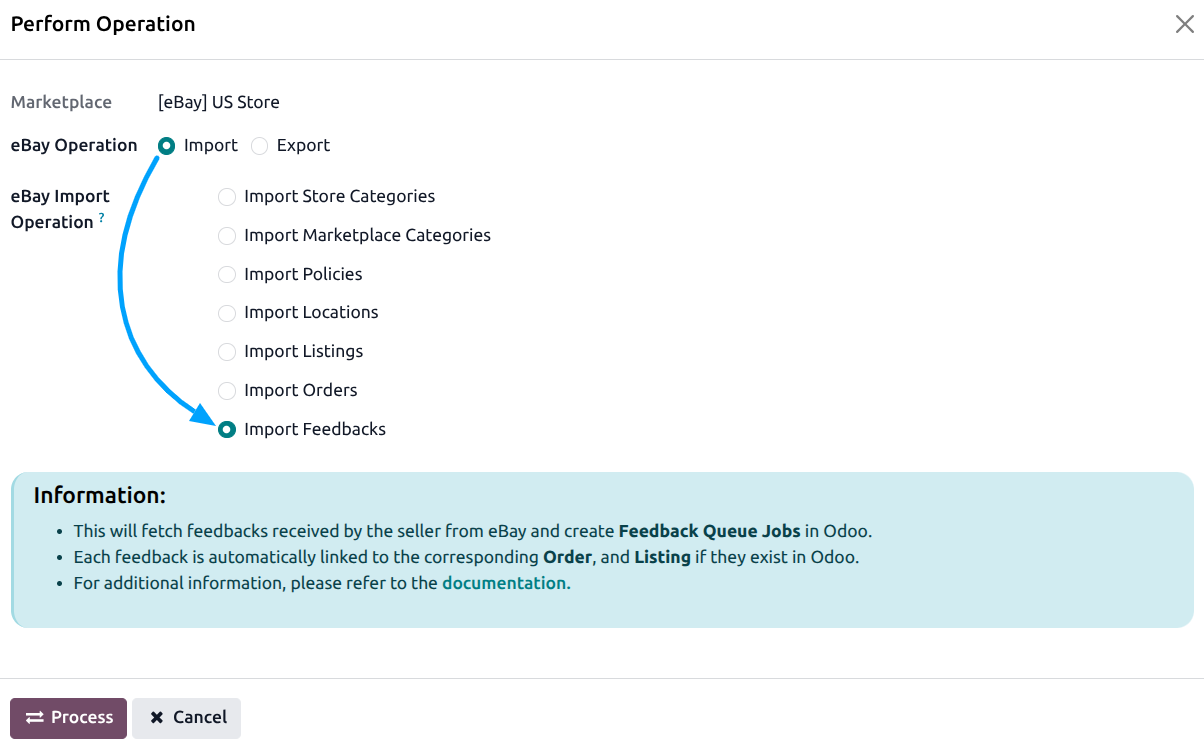Choose Import Marketplace Categories option

pos(227,236)
